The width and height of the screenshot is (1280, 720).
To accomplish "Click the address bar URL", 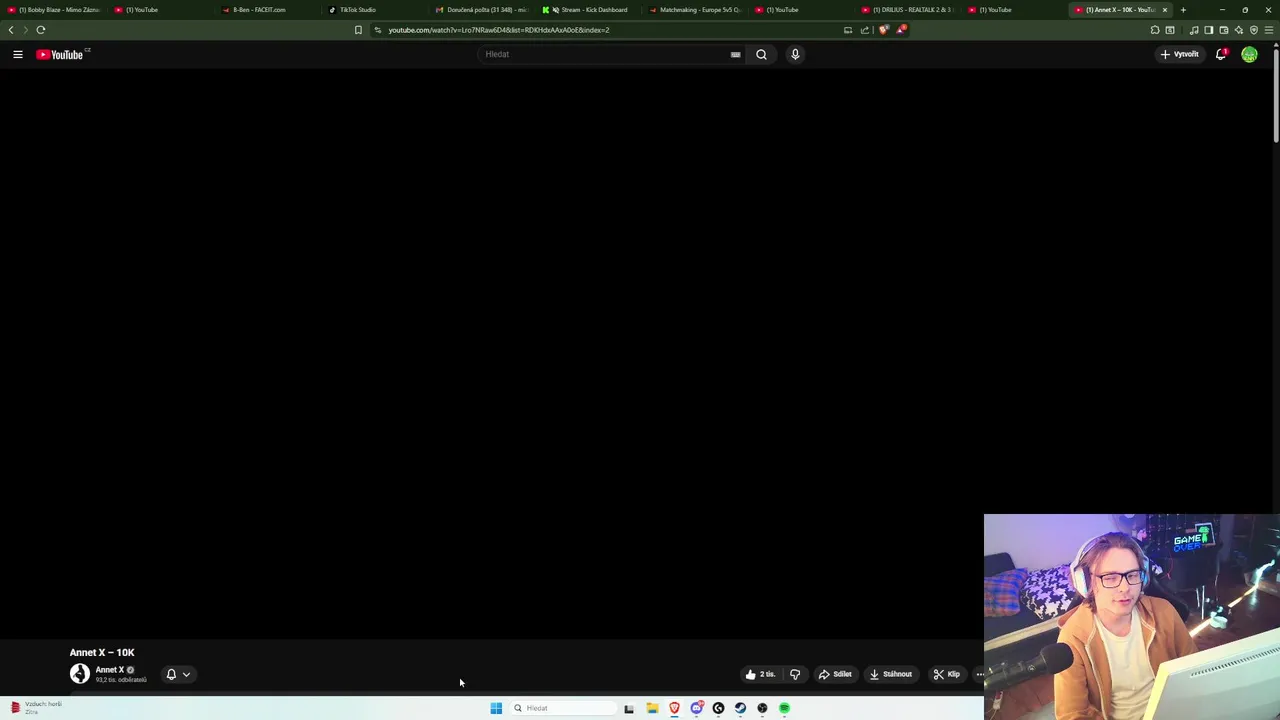I will coord(499,30).
